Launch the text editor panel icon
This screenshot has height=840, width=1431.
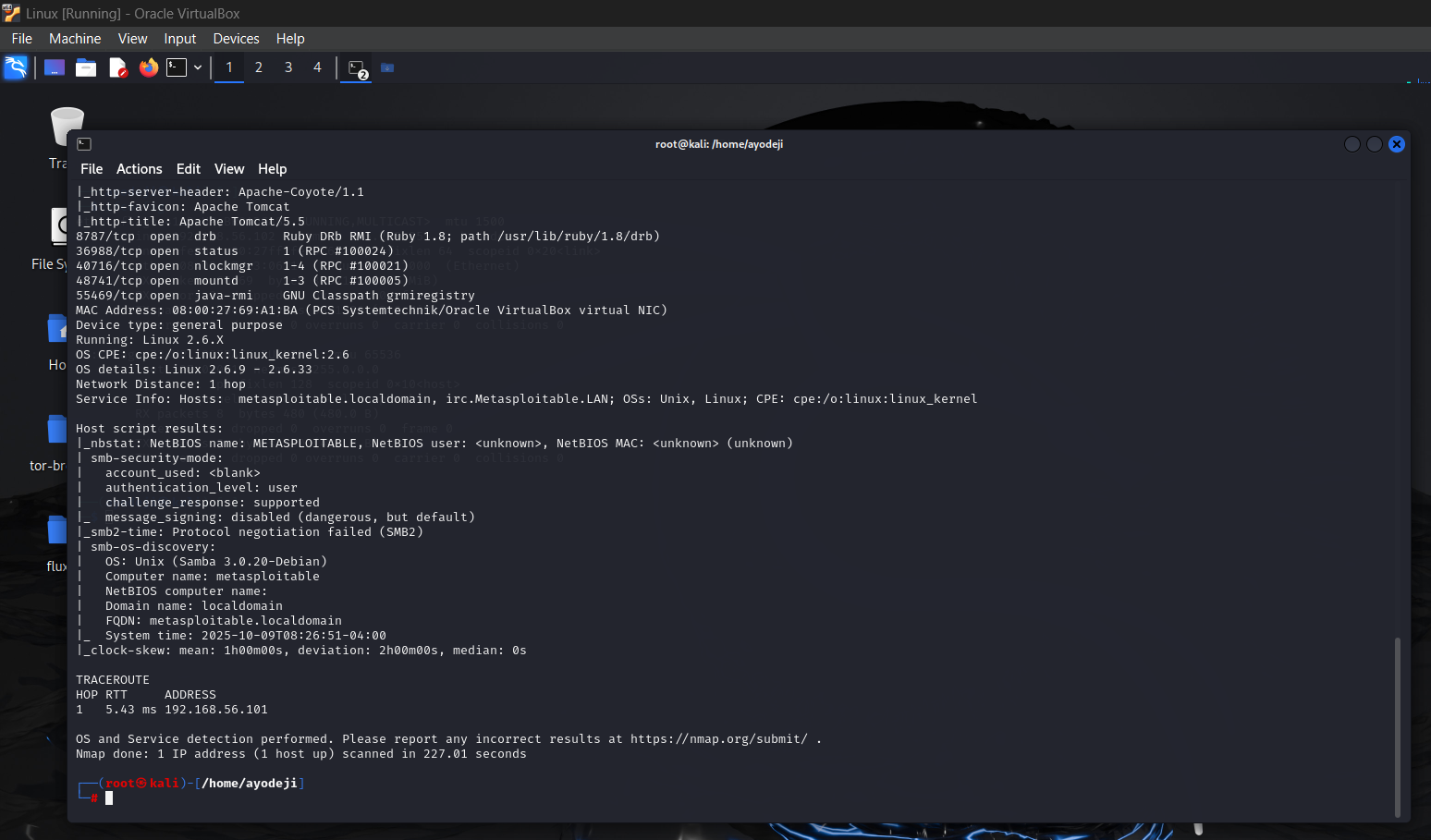pos(117,67)
